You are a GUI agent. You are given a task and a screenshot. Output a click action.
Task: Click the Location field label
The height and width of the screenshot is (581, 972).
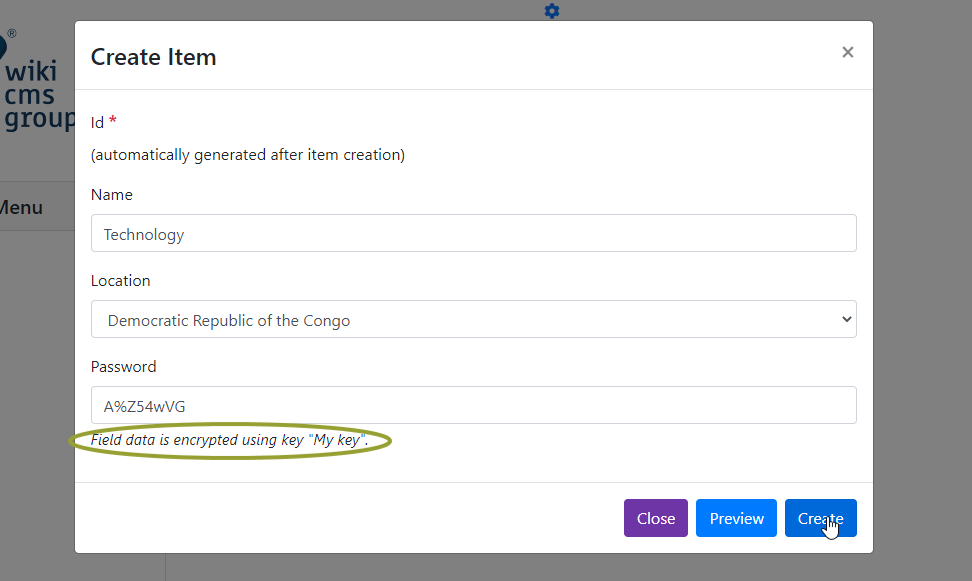pos(120,281)
